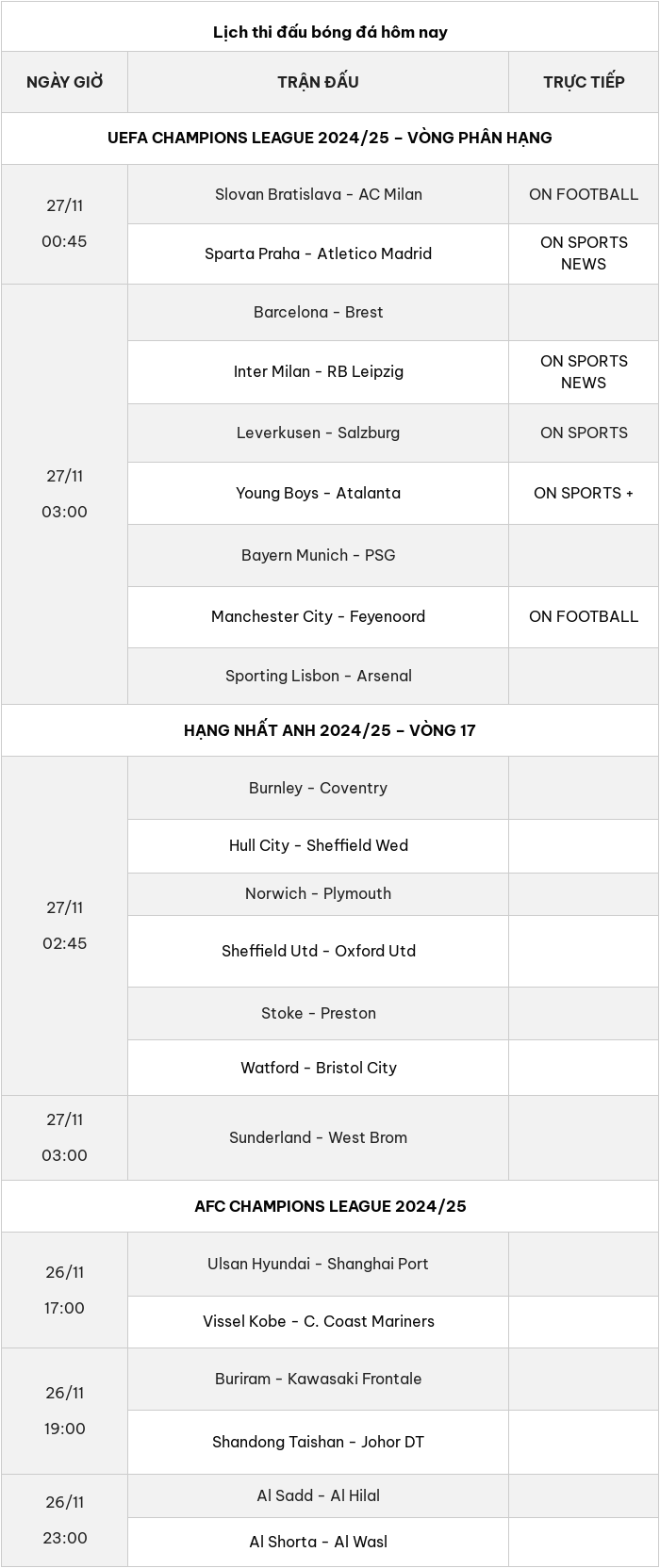Viewport: 660px width, 1568px height.
Task: Click the Al Sadd - Al Hilal match
Action: pos(318,1495)
